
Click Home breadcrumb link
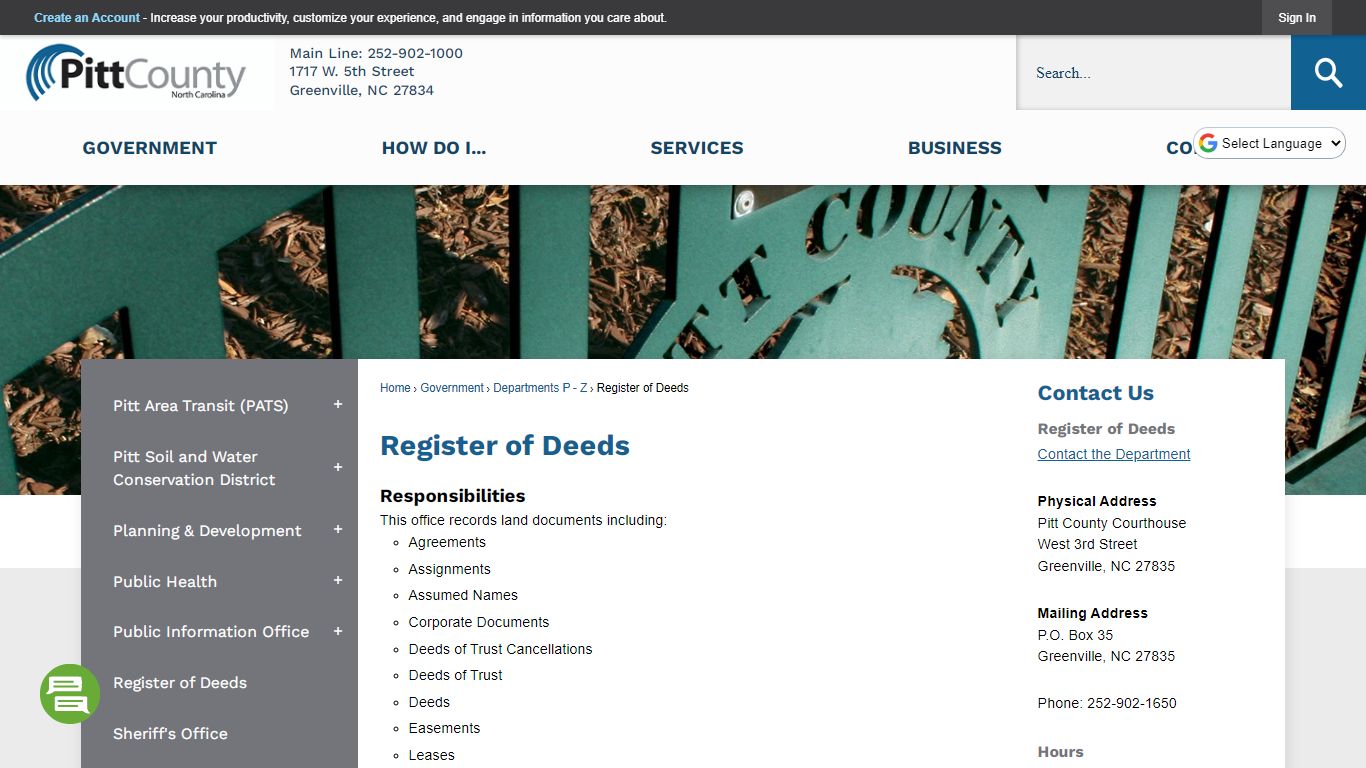[x=395, y=388]
